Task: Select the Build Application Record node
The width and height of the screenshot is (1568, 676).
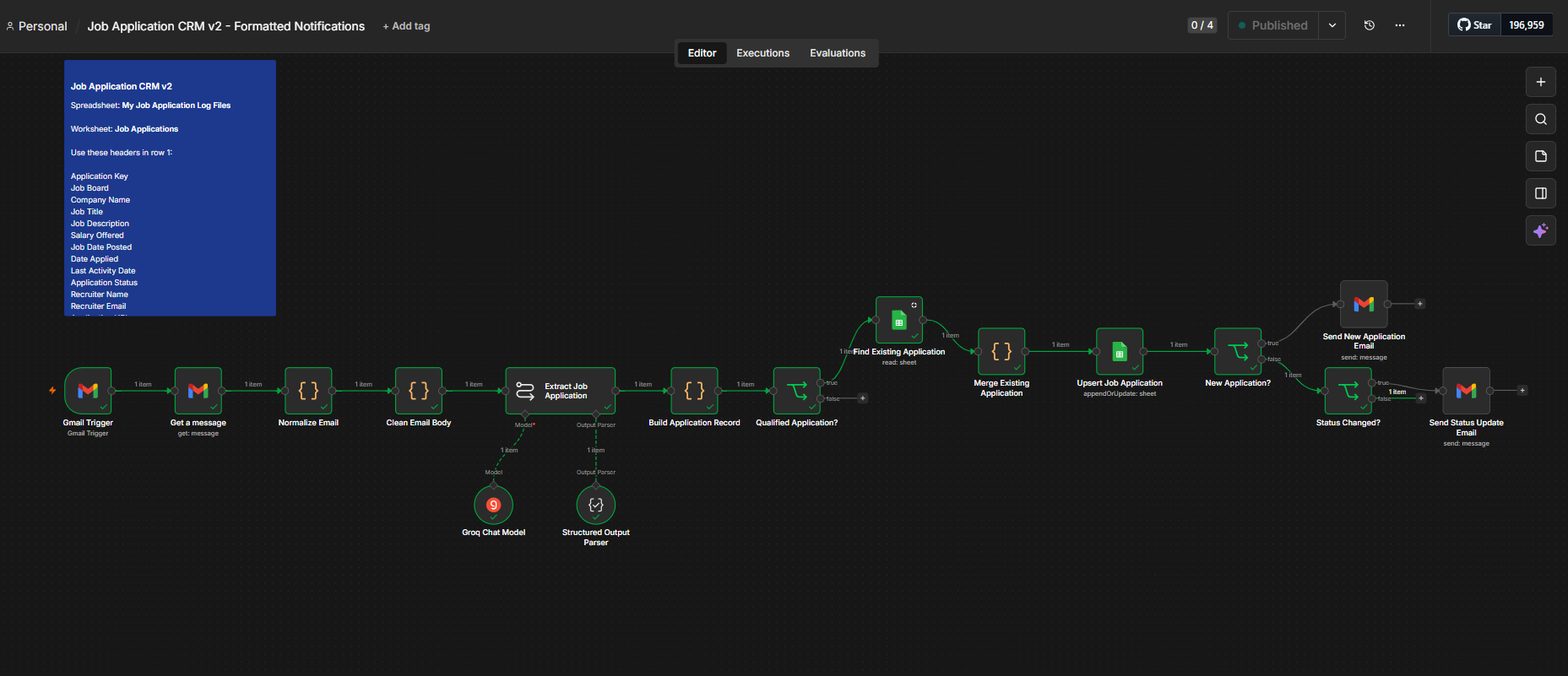Action: [x=694, y=391]
